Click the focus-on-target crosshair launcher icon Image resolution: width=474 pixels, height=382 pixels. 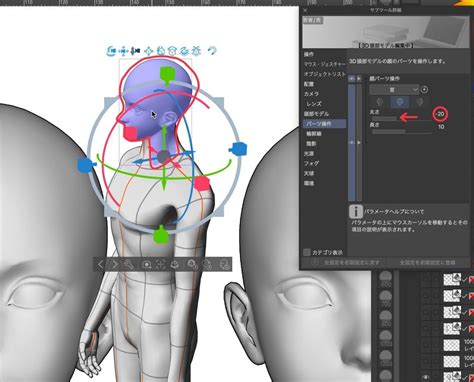(x=161, y=265)
